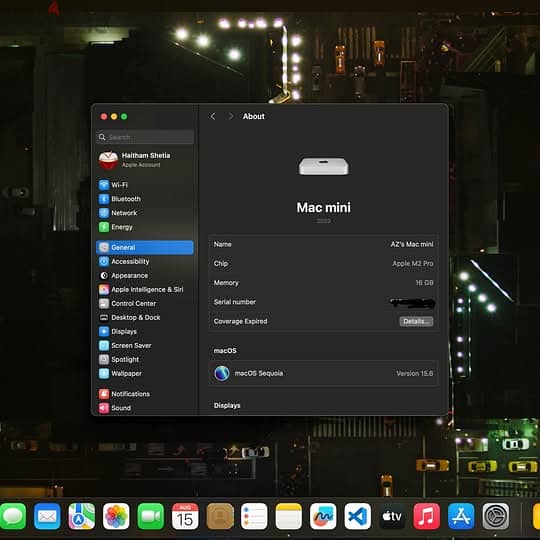This screenshot has width=540, height=540.
Task: Open Sound settings in sidebar
Action: [145, 408]
